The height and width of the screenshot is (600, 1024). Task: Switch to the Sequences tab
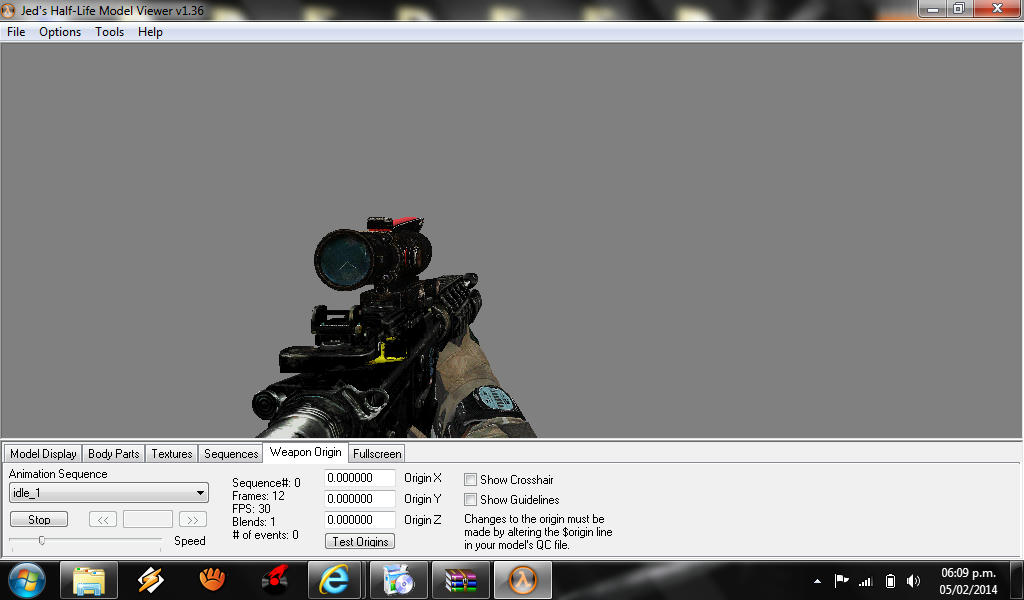pyautogui.click(x=231, y=454)
